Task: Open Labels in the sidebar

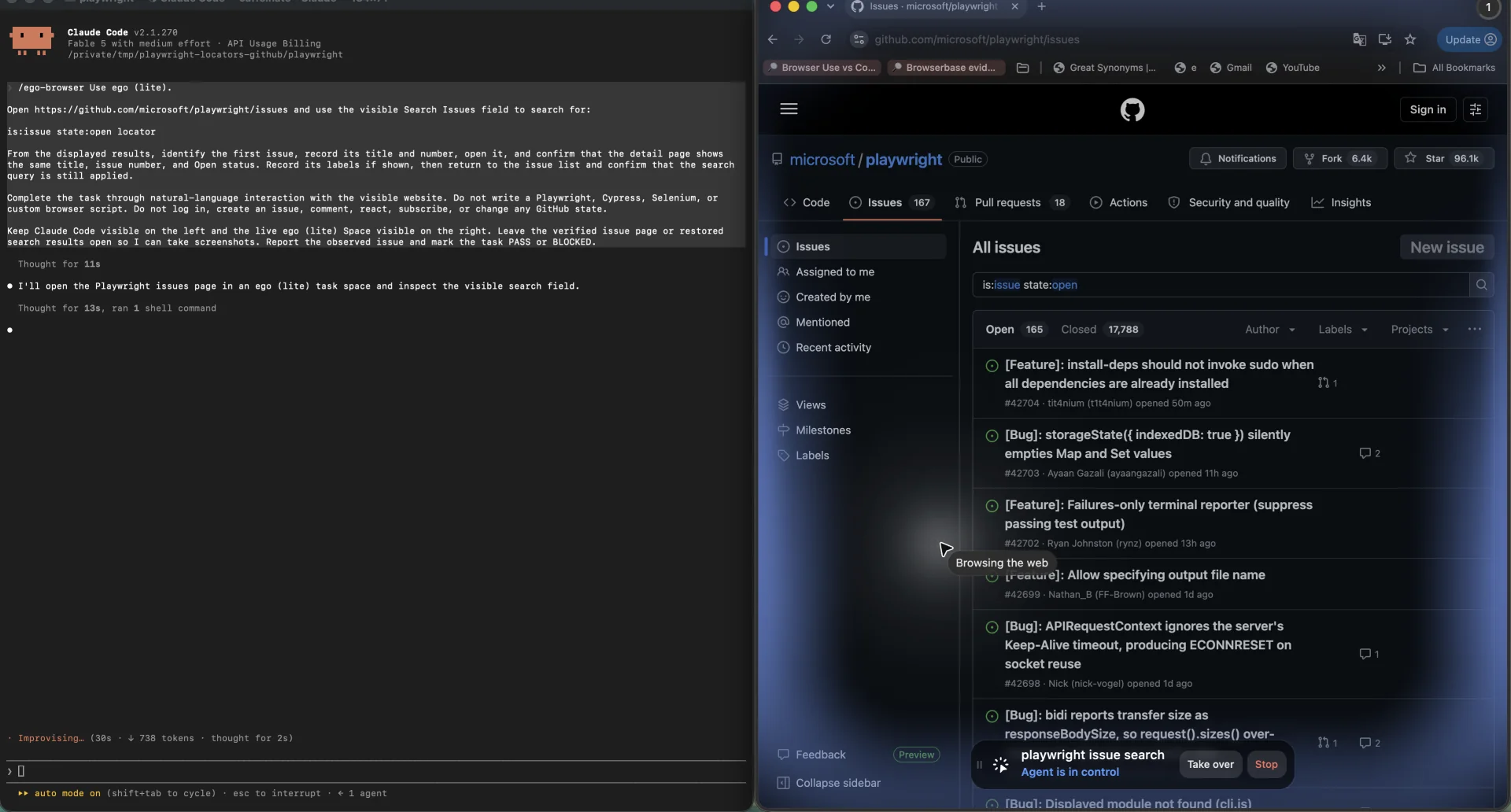Action: [x=858, y=456]
